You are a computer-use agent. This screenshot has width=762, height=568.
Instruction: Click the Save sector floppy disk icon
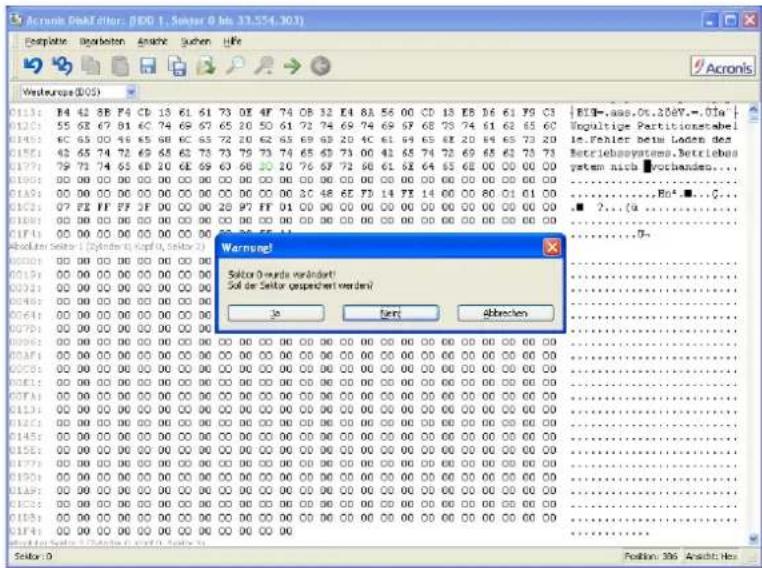(148, 66)
